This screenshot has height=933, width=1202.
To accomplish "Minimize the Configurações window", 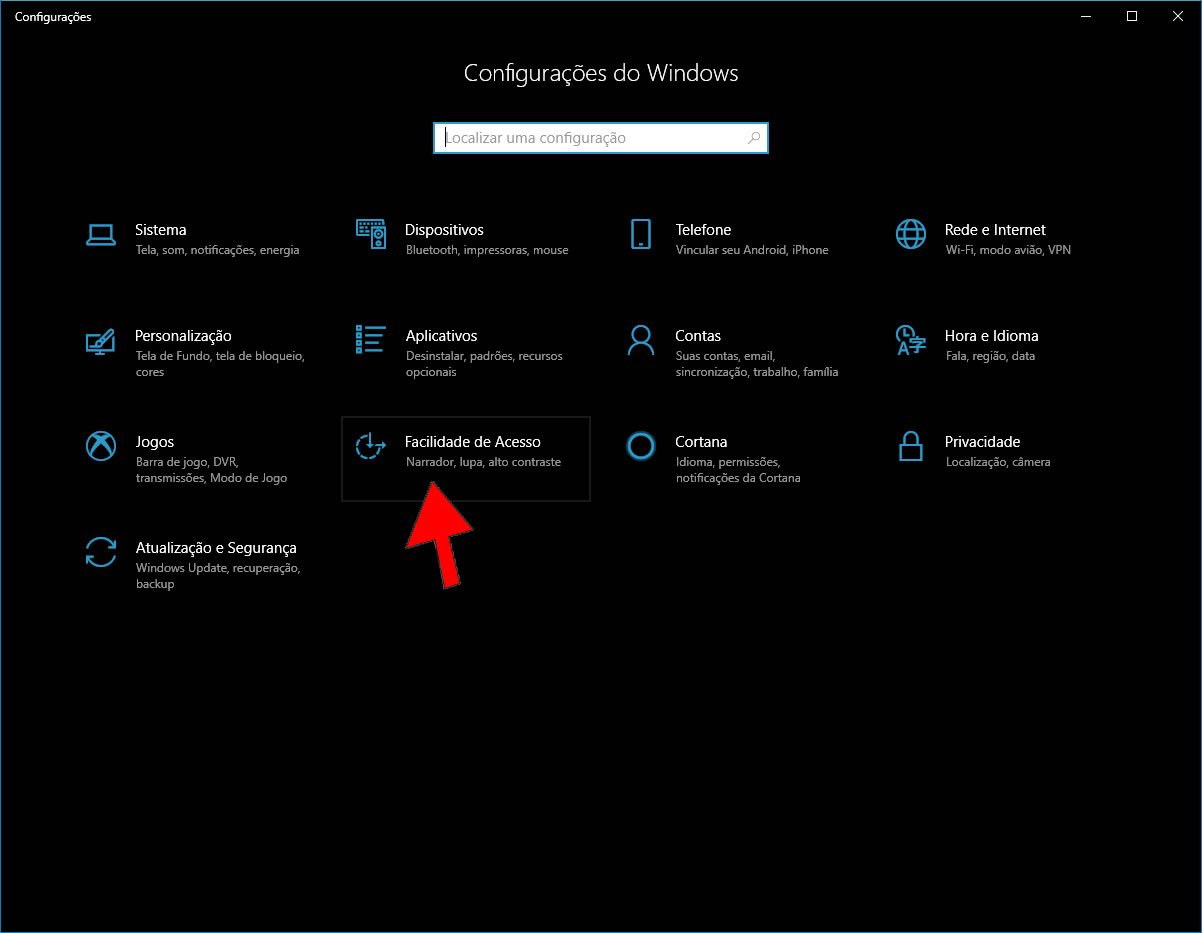I will click(x=1086, y=16).
